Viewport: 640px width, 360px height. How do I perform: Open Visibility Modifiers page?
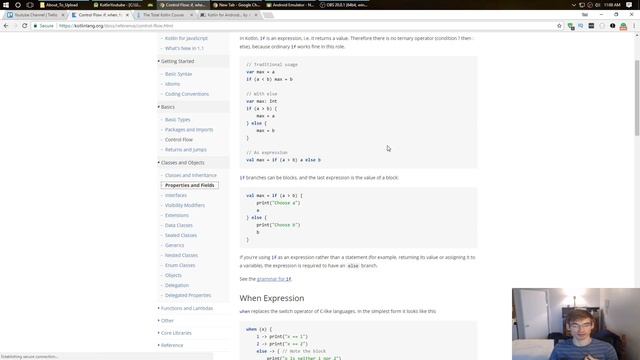pyautogui.click(x=185, y=205)
